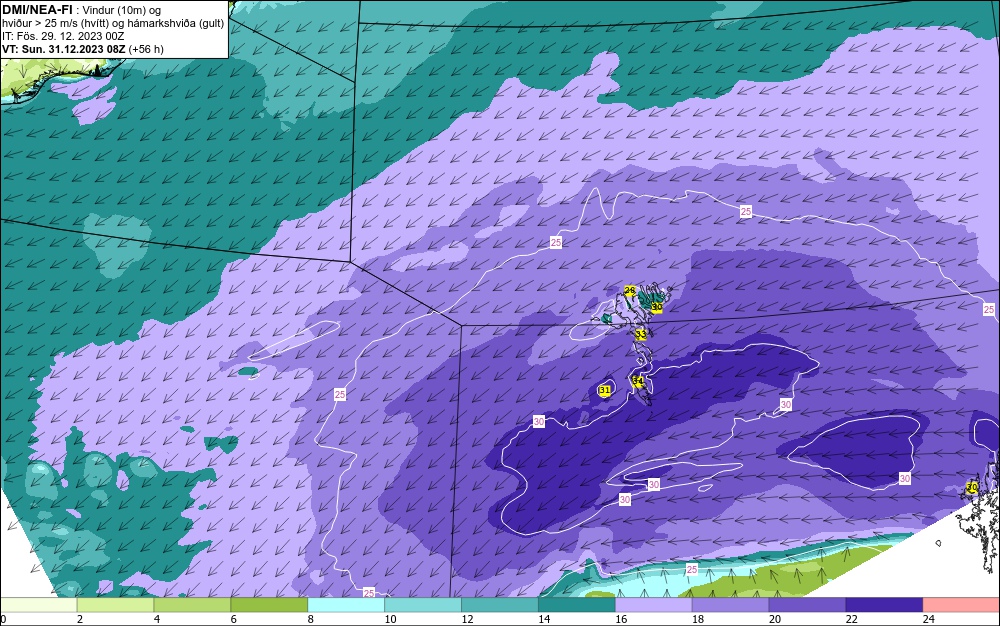The width and height of the screenshot is (1000, 626).
Task: Click legend scale label '20'
Action: pyautogui.click(x=775, y=619)
